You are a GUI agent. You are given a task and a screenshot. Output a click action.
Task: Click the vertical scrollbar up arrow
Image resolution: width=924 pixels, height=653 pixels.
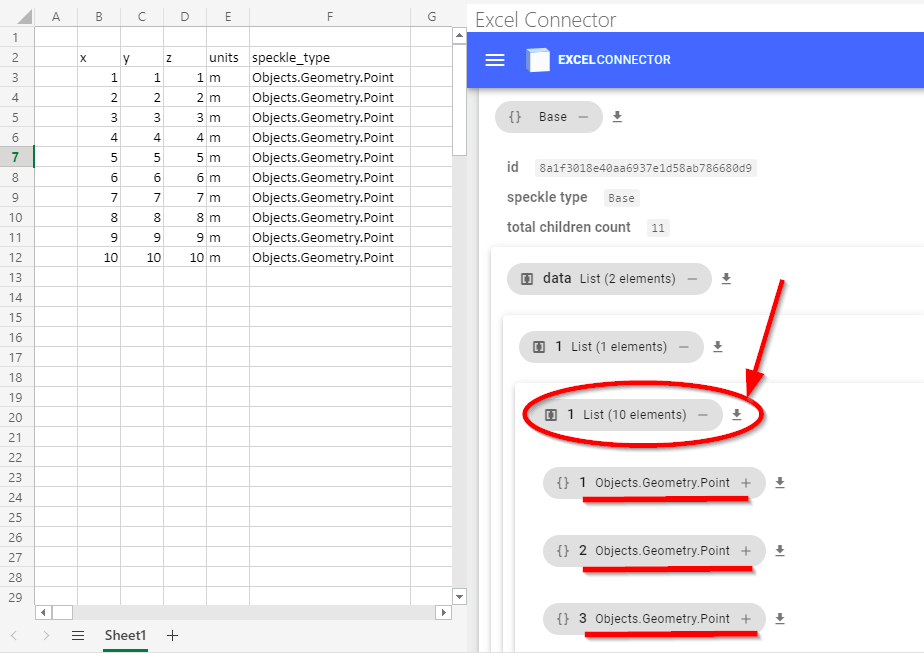[460, 37]
